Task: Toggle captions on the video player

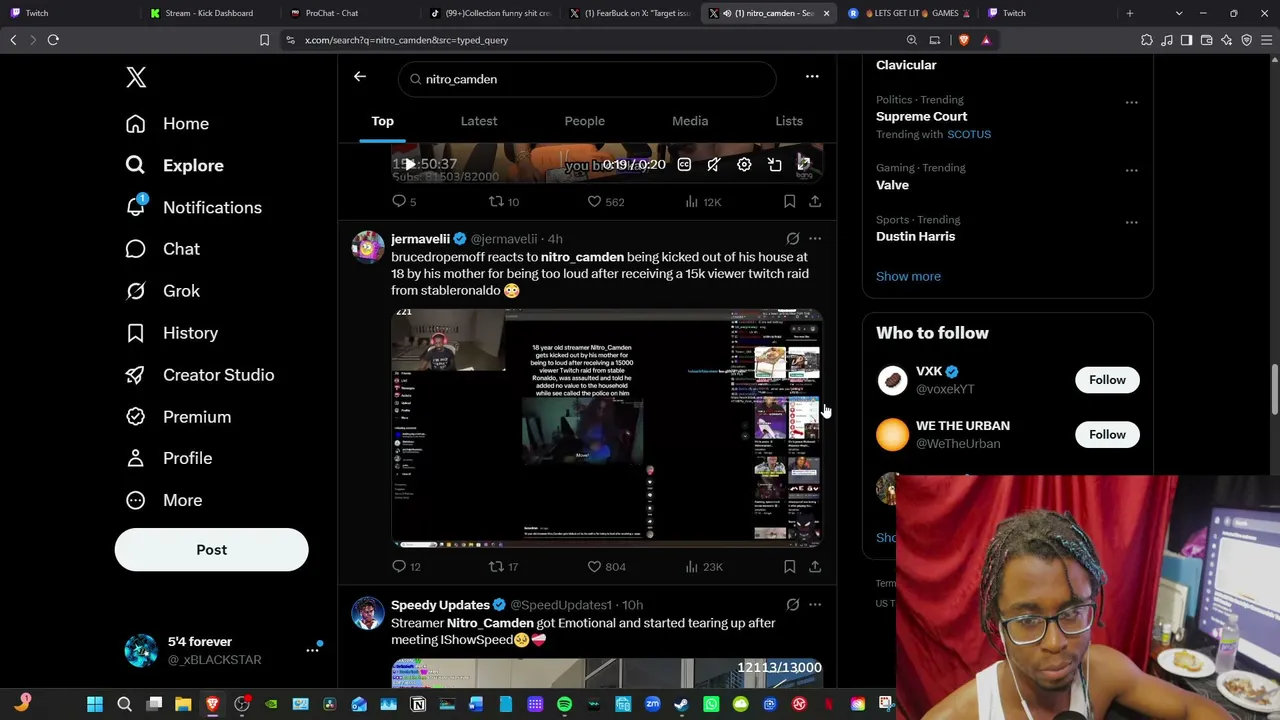Action: click(x=684, y=165)
